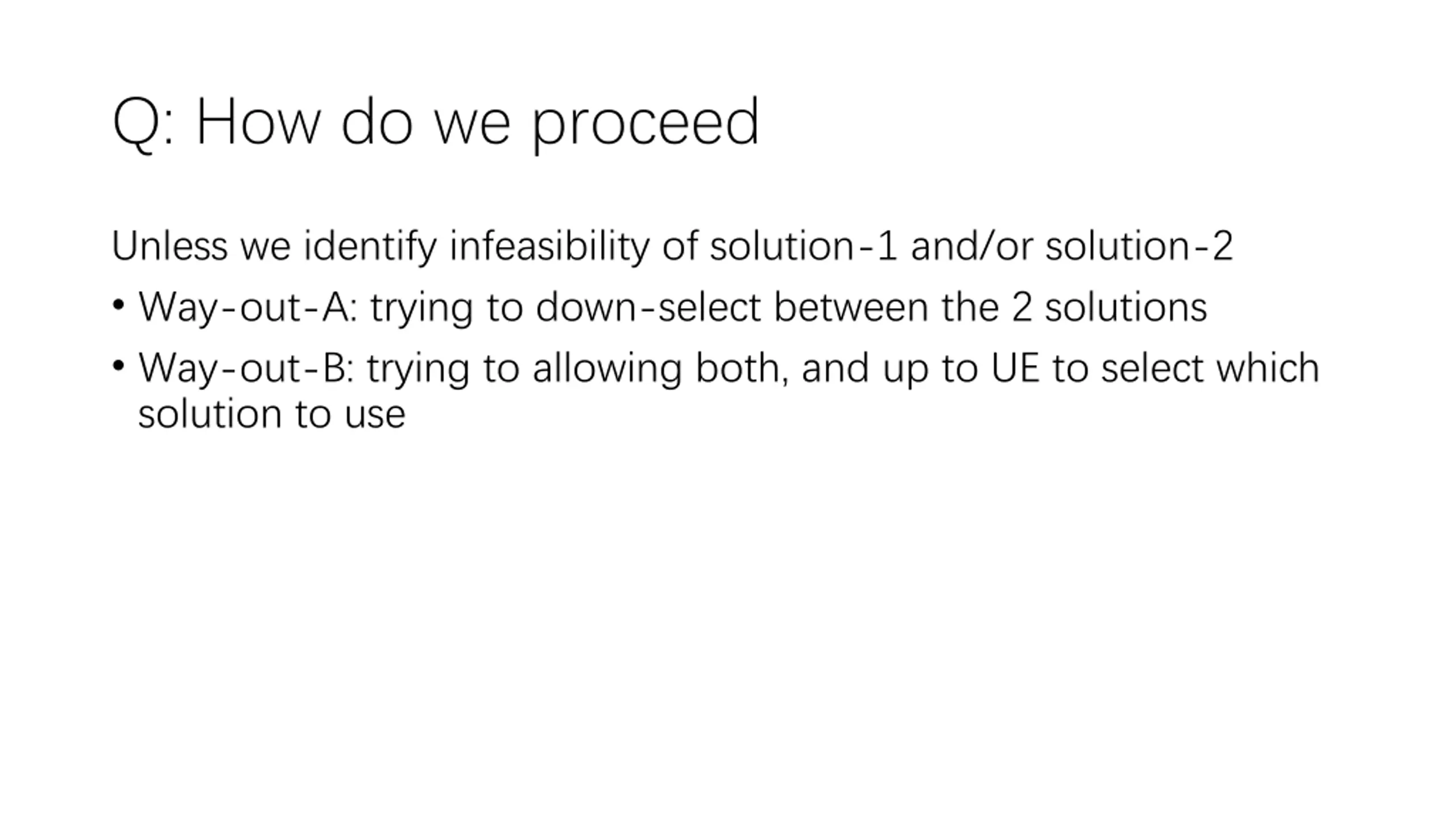The height and width of the screenshot is (819, 1456).
Task: Click the "Q:" at the title's start
Action: (143, 125)
